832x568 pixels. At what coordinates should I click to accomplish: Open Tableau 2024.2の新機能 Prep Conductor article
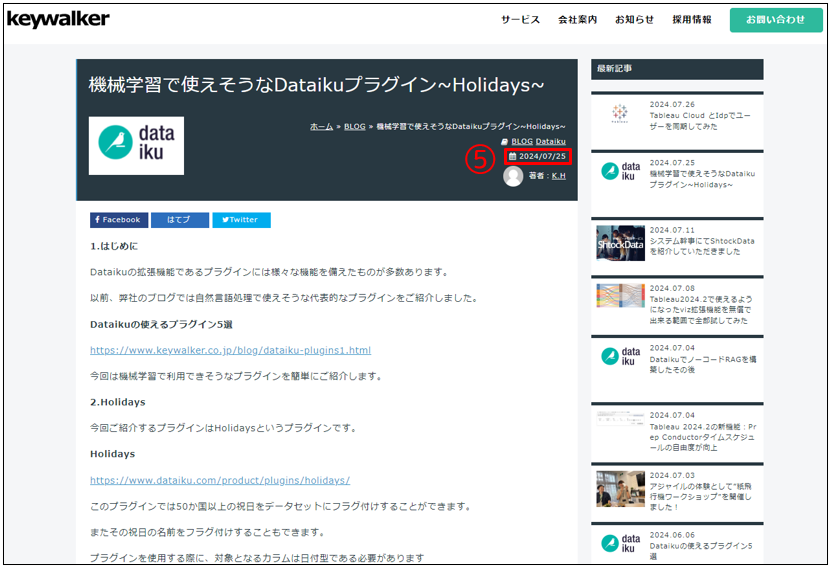coord(703,437)
